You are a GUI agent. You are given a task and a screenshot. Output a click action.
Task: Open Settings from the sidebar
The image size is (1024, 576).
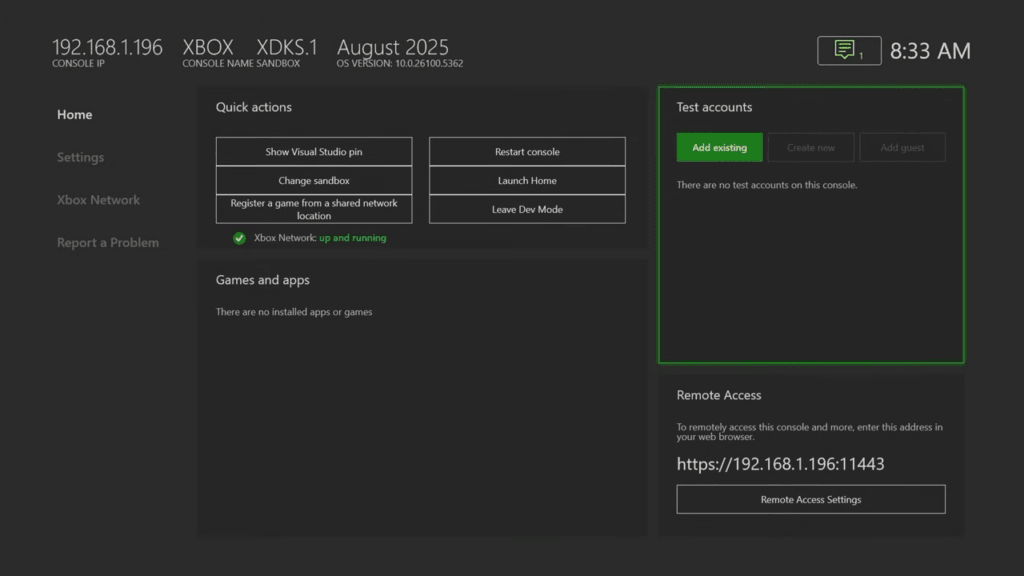point(80,157)
